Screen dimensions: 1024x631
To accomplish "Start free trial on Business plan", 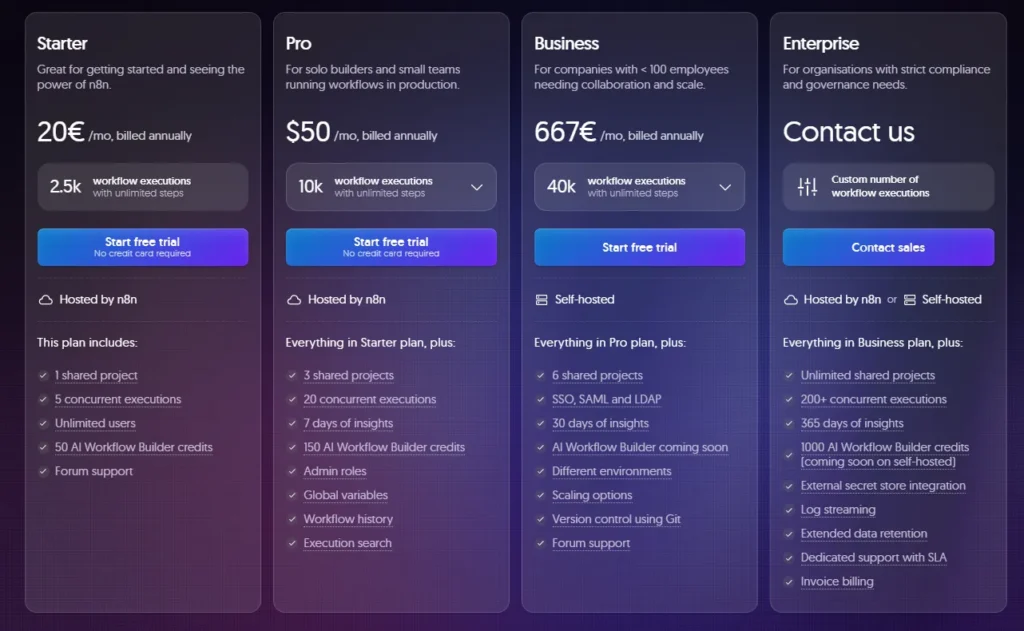I will pyautogui.click(x=639, y=247).
